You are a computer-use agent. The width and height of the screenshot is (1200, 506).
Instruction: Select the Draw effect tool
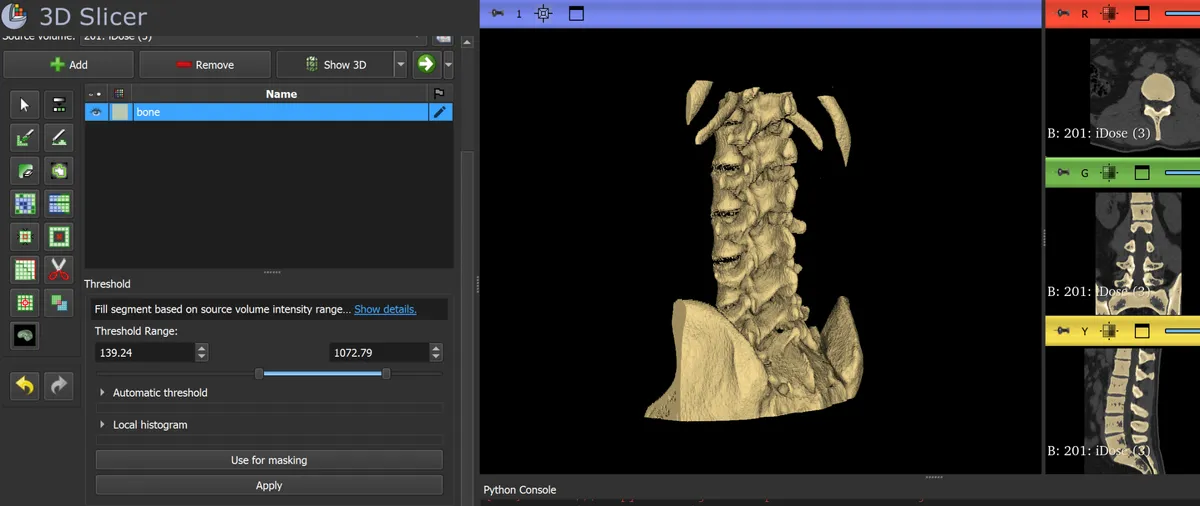[x=59, y=138]
